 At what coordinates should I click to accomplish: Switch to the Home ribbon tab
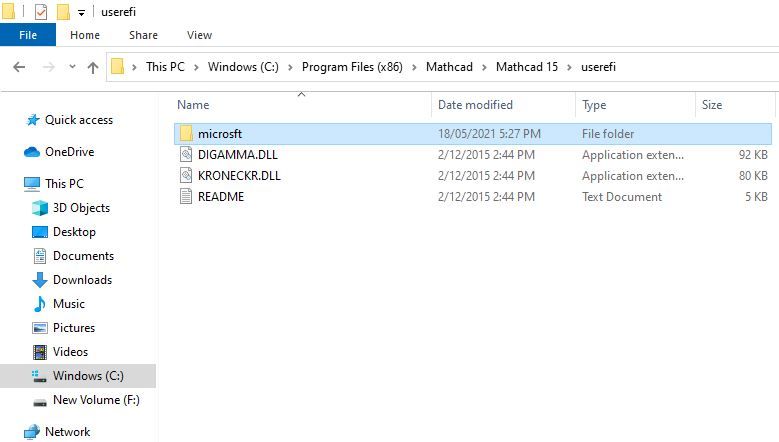[x=85, y=35]
